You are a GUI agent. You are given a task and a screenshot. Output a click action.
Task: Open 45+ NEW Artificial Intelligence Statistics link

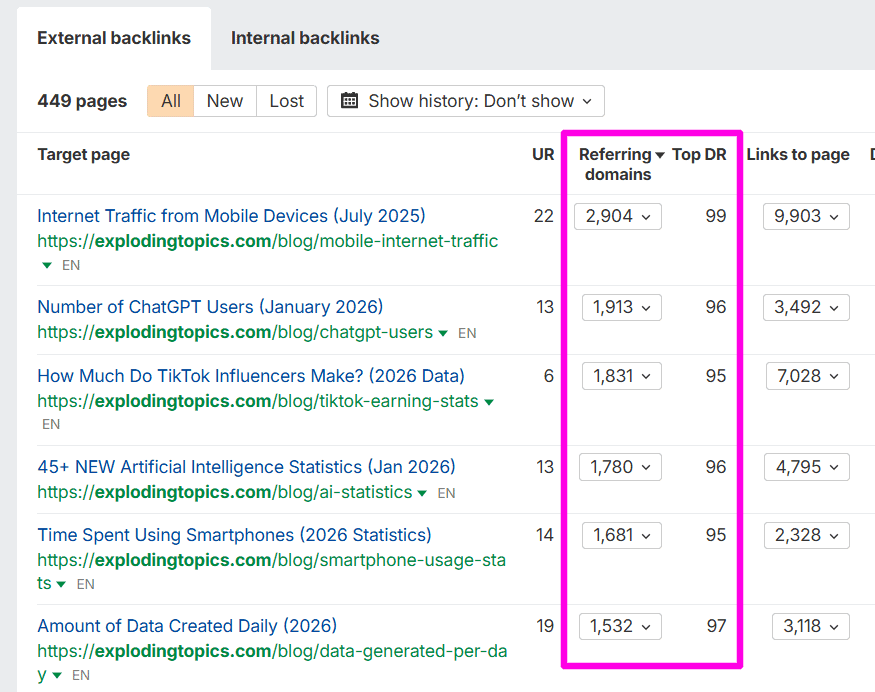coord(247,467)
